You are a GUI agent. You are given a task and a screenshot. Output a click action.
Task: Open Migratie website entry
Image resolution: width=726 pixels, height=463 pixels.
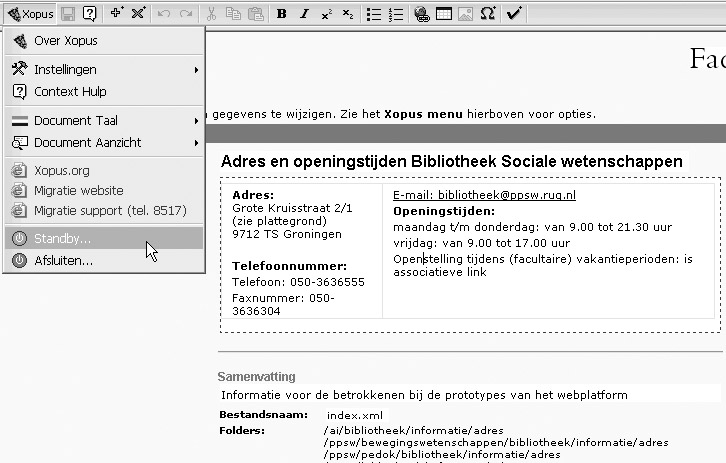(104, 190)
